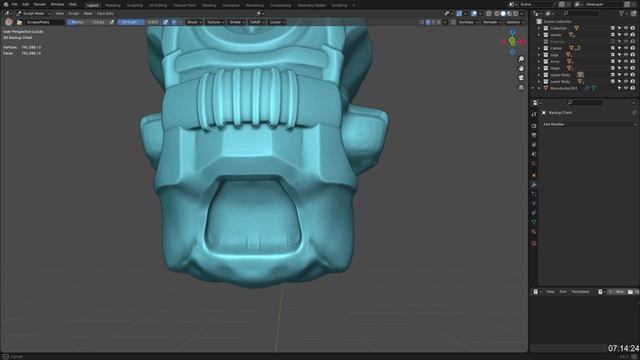The width and height of the screenshot is (640, 360).
Task: Hide the Arms collection with eye icon
Action: pos(626,62)
